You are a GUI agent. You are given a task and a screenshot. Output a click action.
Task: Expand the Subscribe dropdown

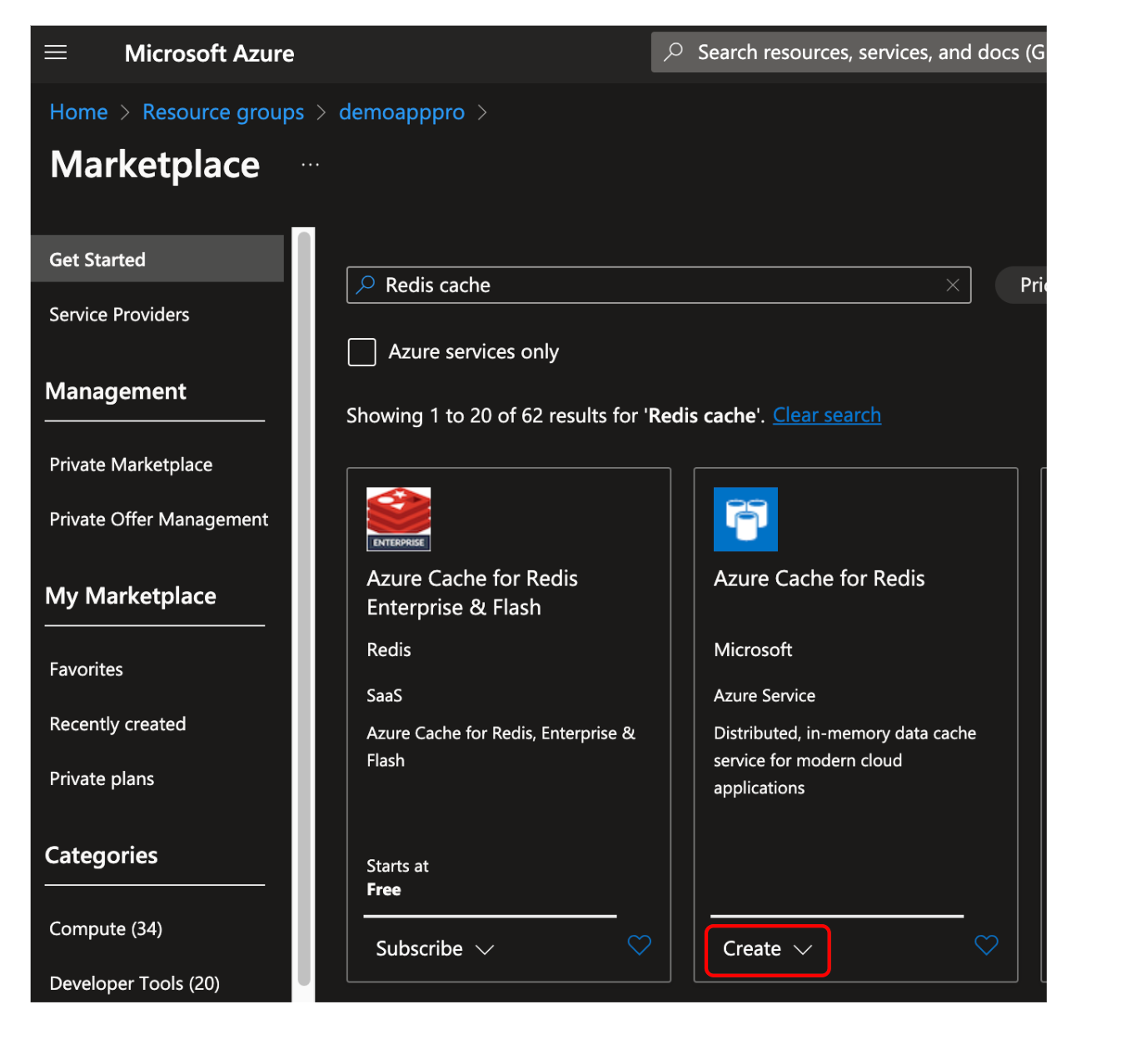coord(435,949)
